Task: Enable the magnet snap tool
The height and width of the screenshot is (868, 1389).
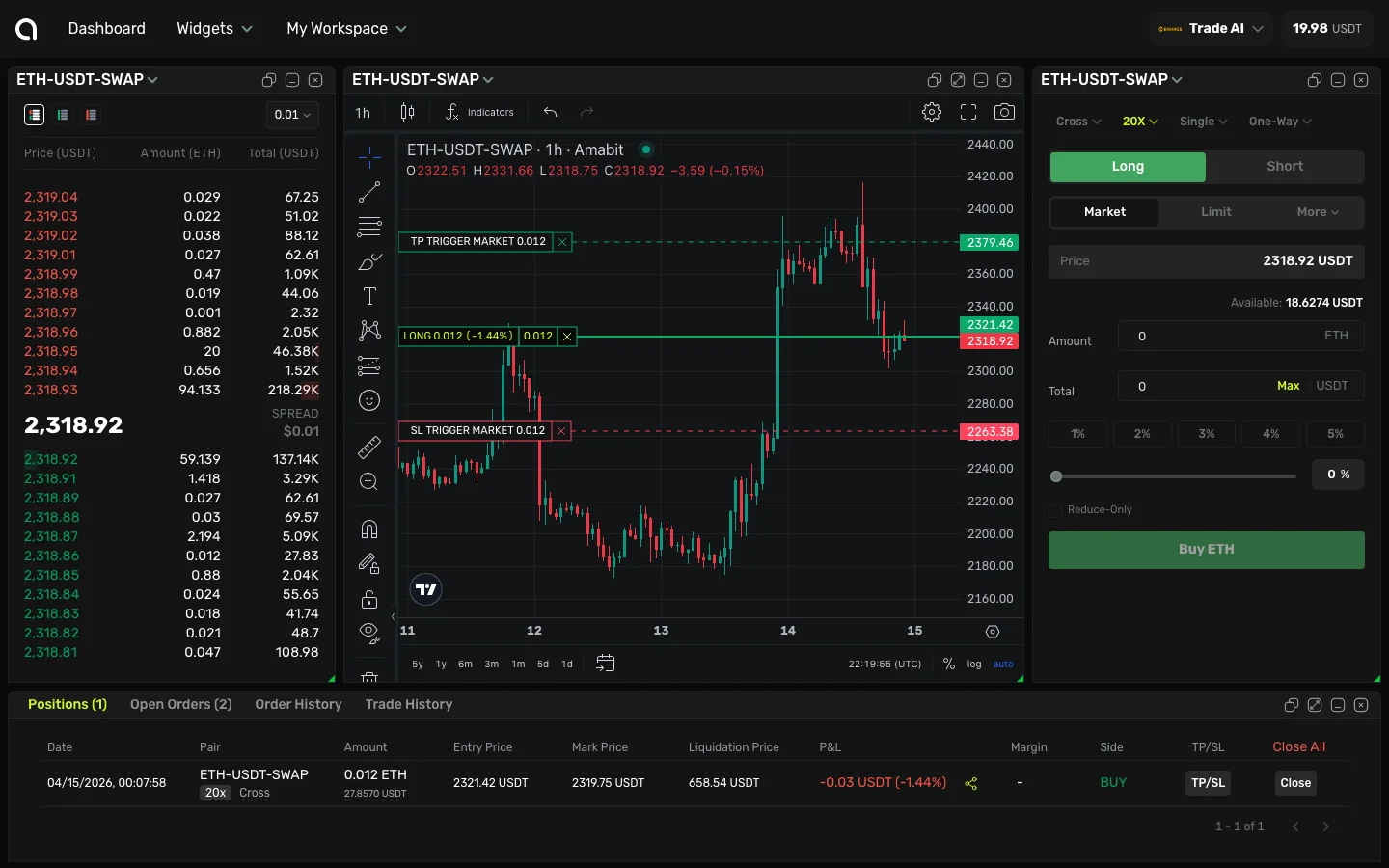Action: point(368,529)
